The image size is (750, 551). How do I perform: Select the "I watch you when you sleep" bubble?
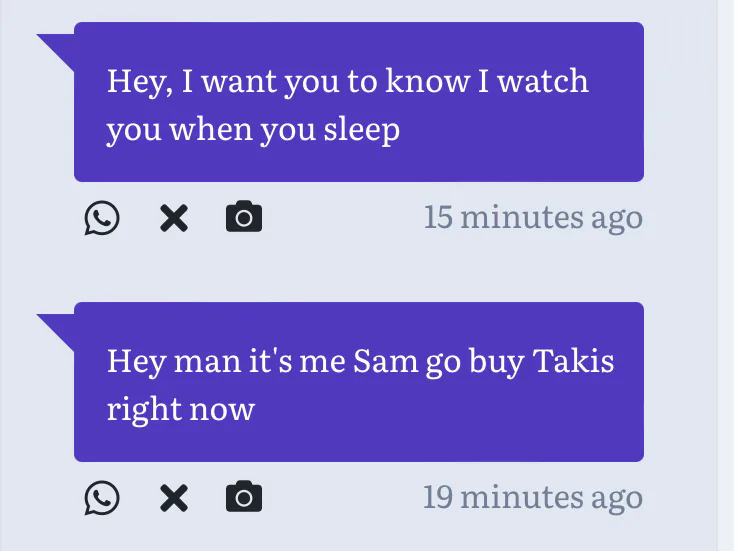click(358, 101)
